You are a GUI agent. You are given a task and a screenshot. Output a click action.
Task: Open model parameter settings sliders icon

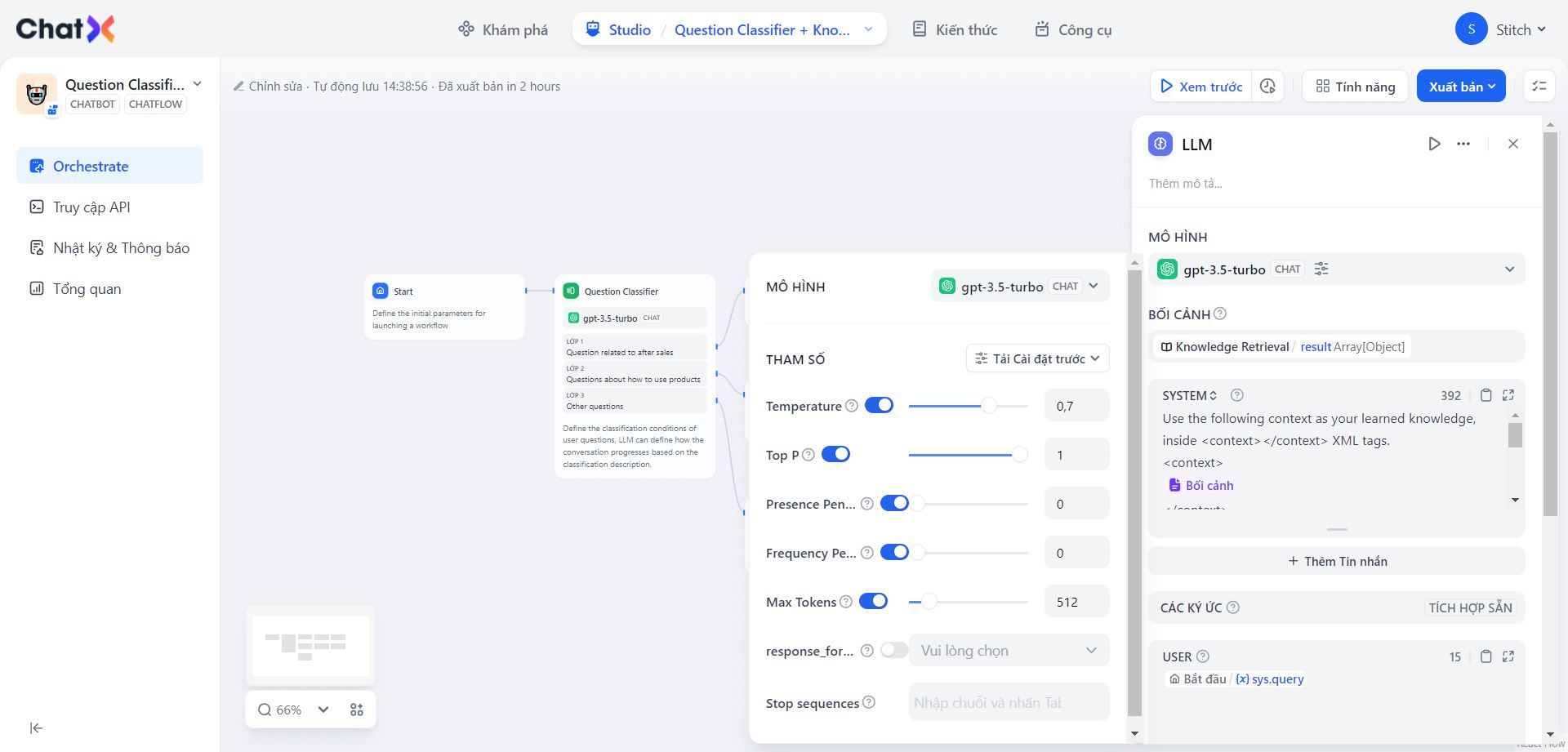[1321, 269]
